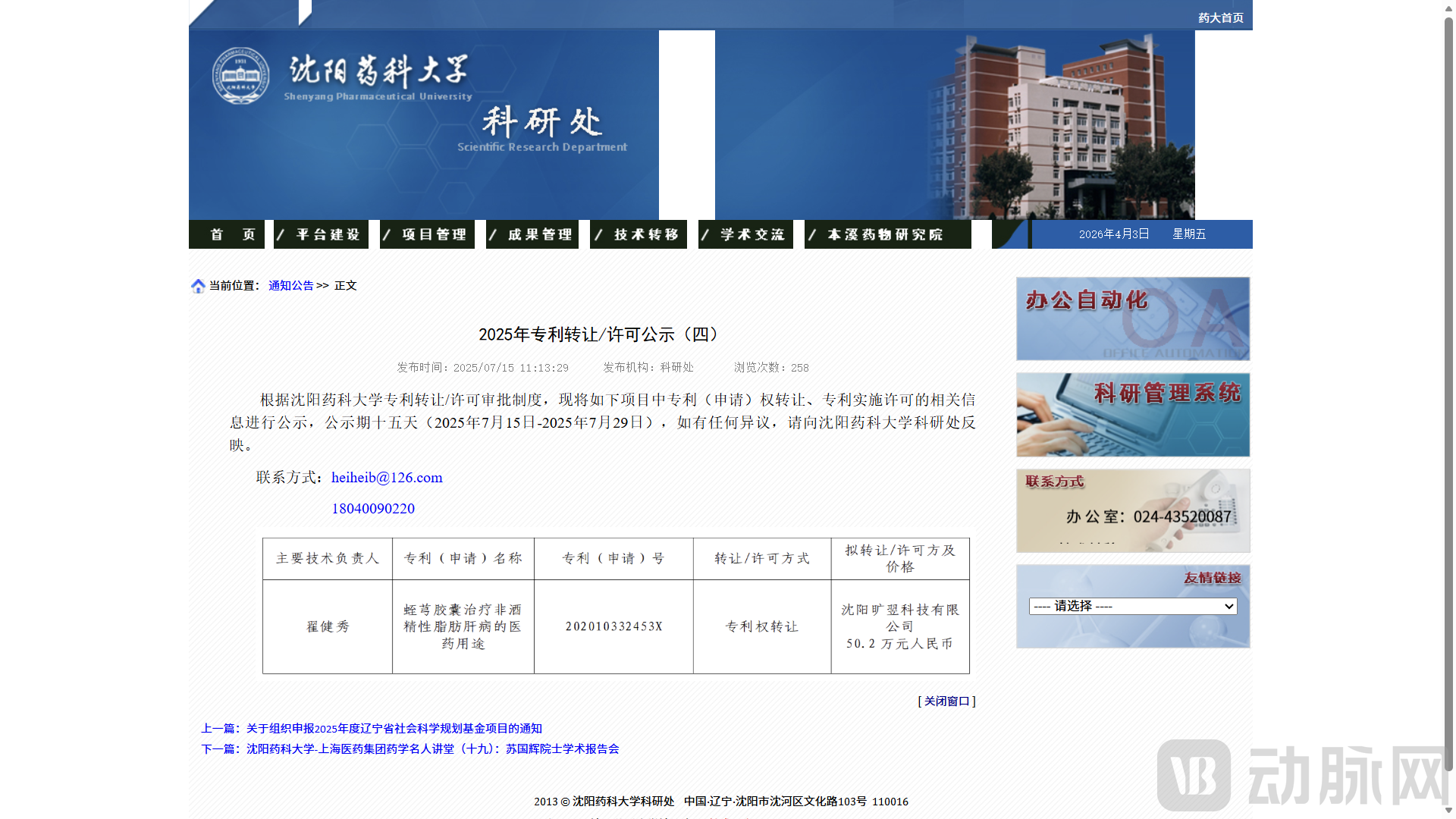Click the home icon beside 当前位置

coord(199,286)
